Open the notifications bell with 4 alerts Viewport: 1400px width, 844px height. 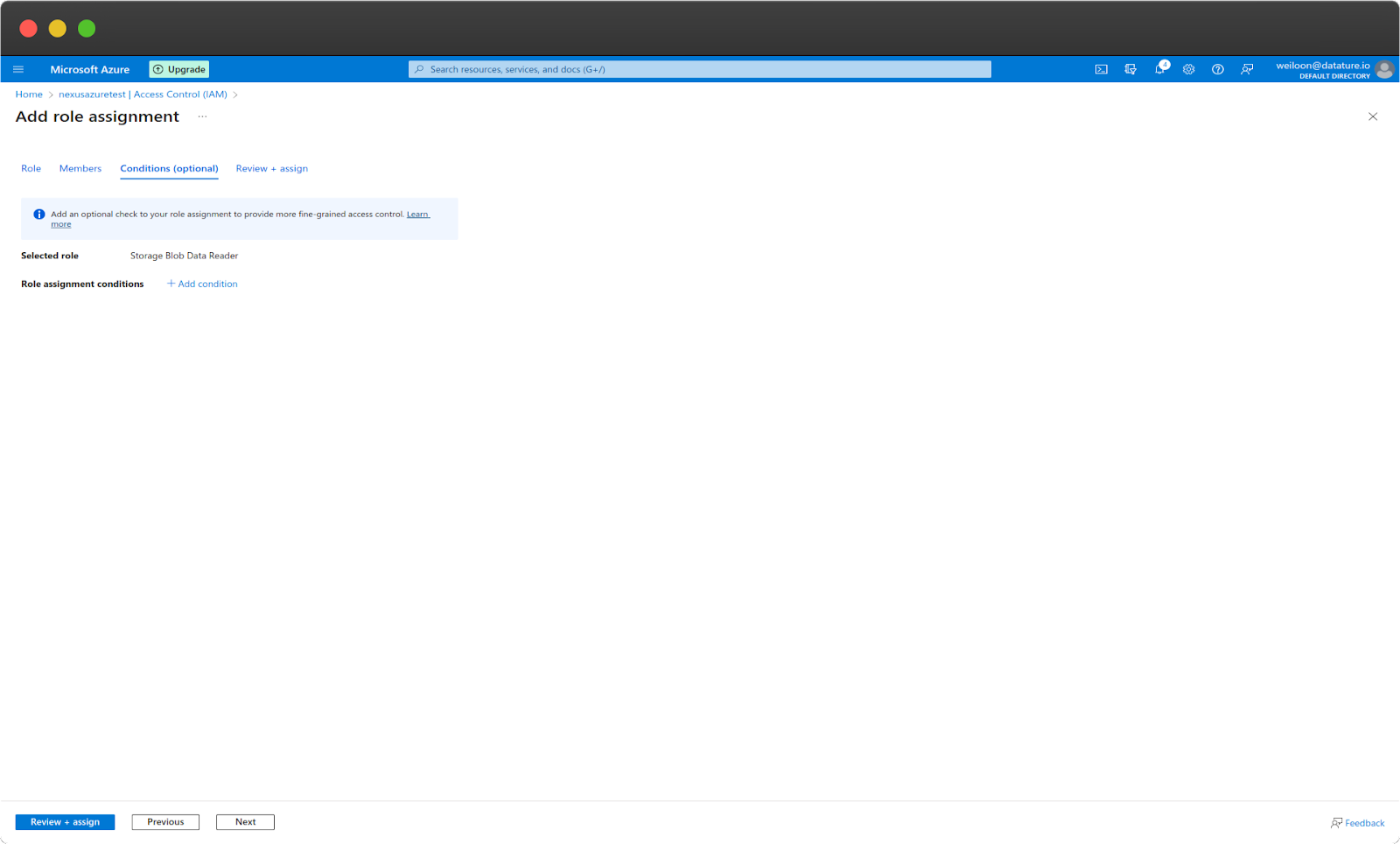1159,68
